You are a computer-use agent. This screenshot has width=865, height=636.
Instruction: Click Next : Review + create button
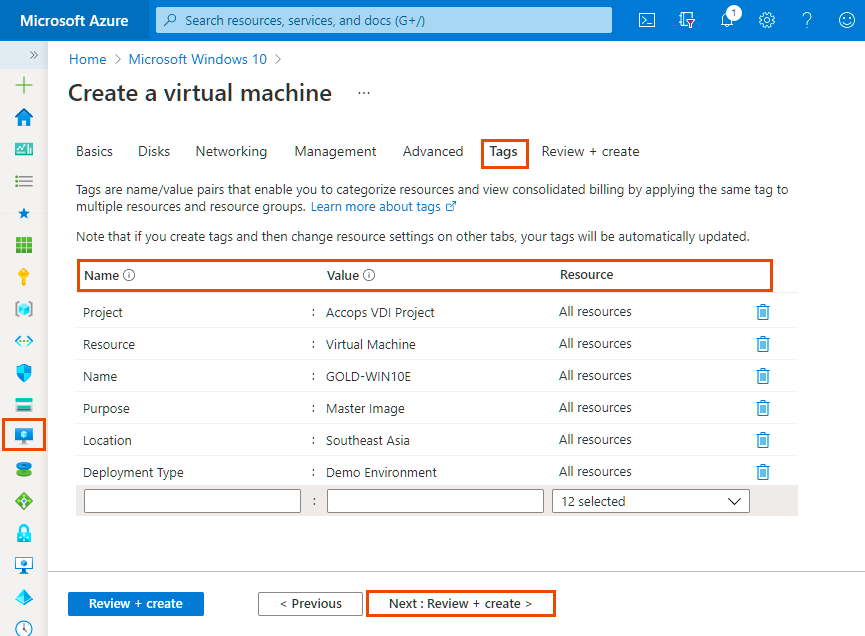(461, 603)
